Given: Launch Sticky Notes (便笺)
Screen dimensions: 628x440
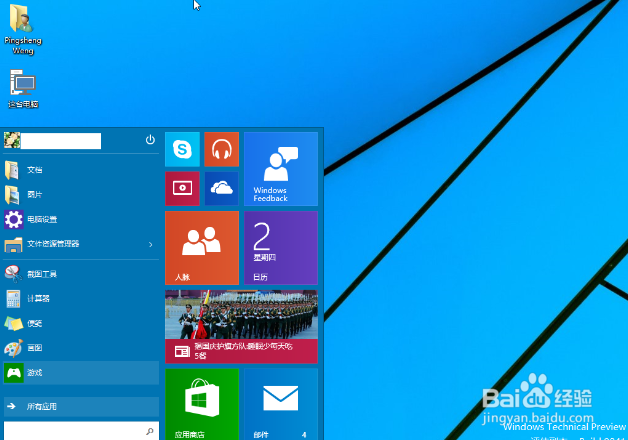Looking at the screenshot, I should [x=81, y=323].
